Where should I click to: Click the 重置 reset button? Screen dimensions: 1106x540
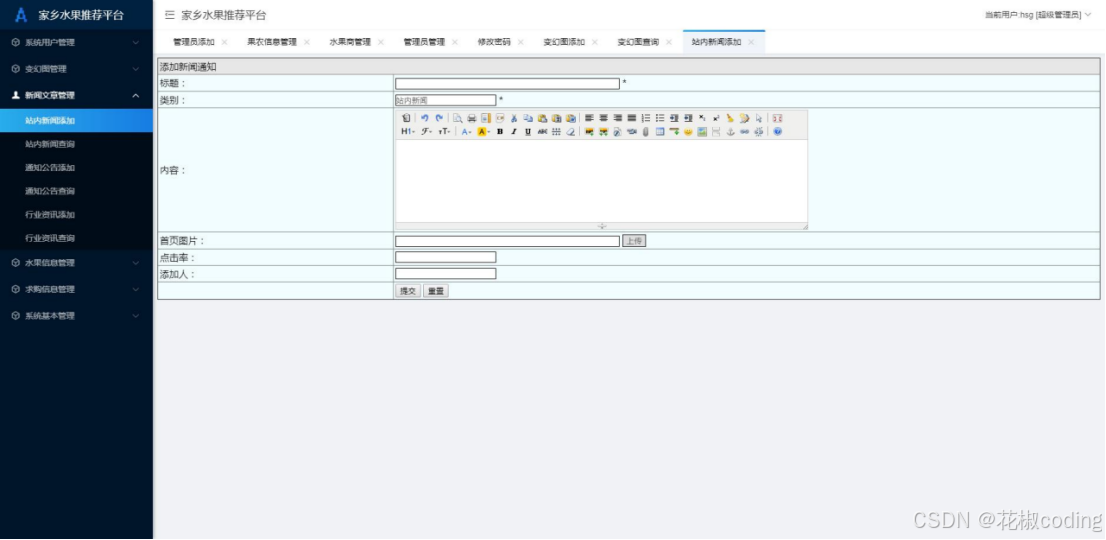coord(436,291)
